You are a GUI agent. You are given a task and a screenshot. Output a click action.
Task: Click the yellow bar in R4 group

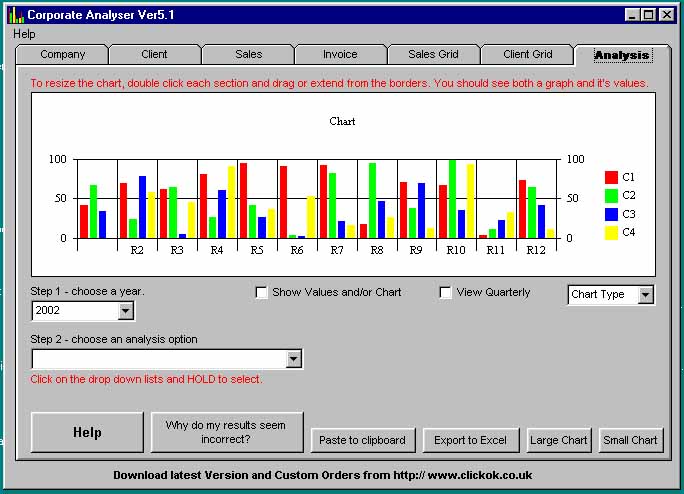click(x=231, y=202)
